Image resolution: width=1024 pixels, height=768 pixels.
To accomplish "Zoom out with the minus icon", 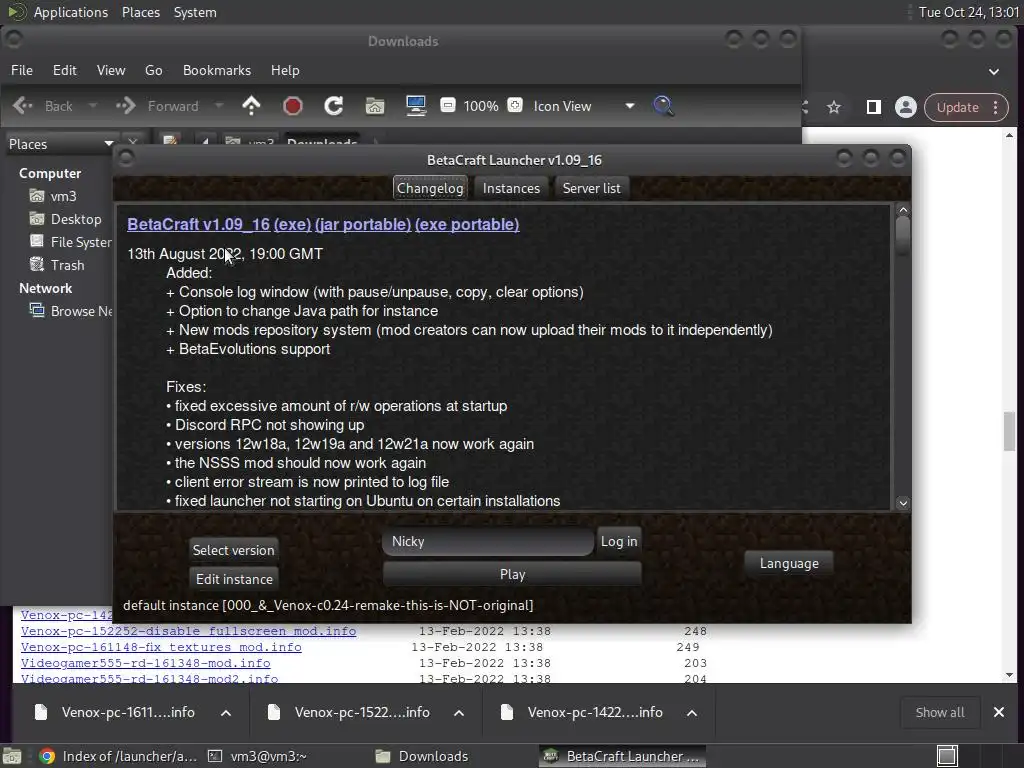I will (x=447, y=105).
